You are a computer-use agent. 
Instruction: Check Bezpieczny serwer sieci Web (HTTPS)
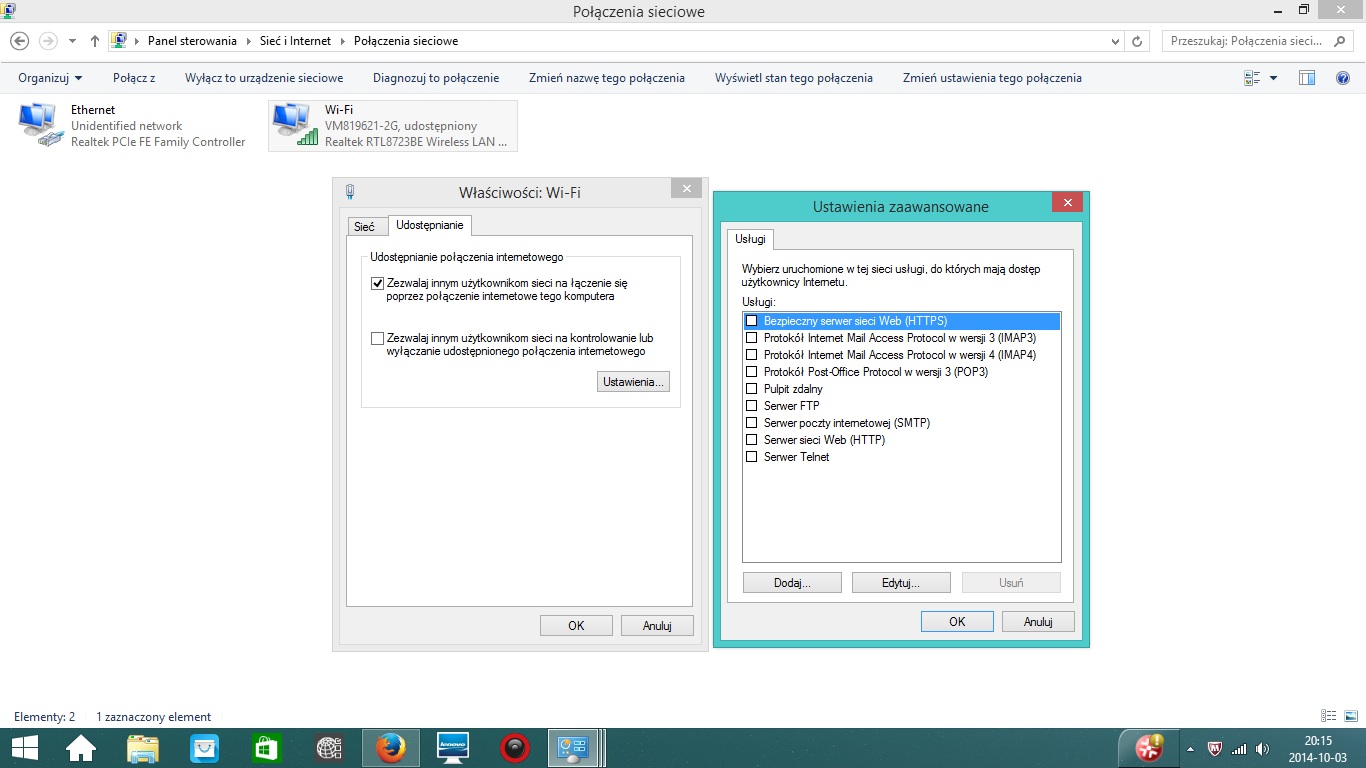pyautogui.click(x=752, y=321)
